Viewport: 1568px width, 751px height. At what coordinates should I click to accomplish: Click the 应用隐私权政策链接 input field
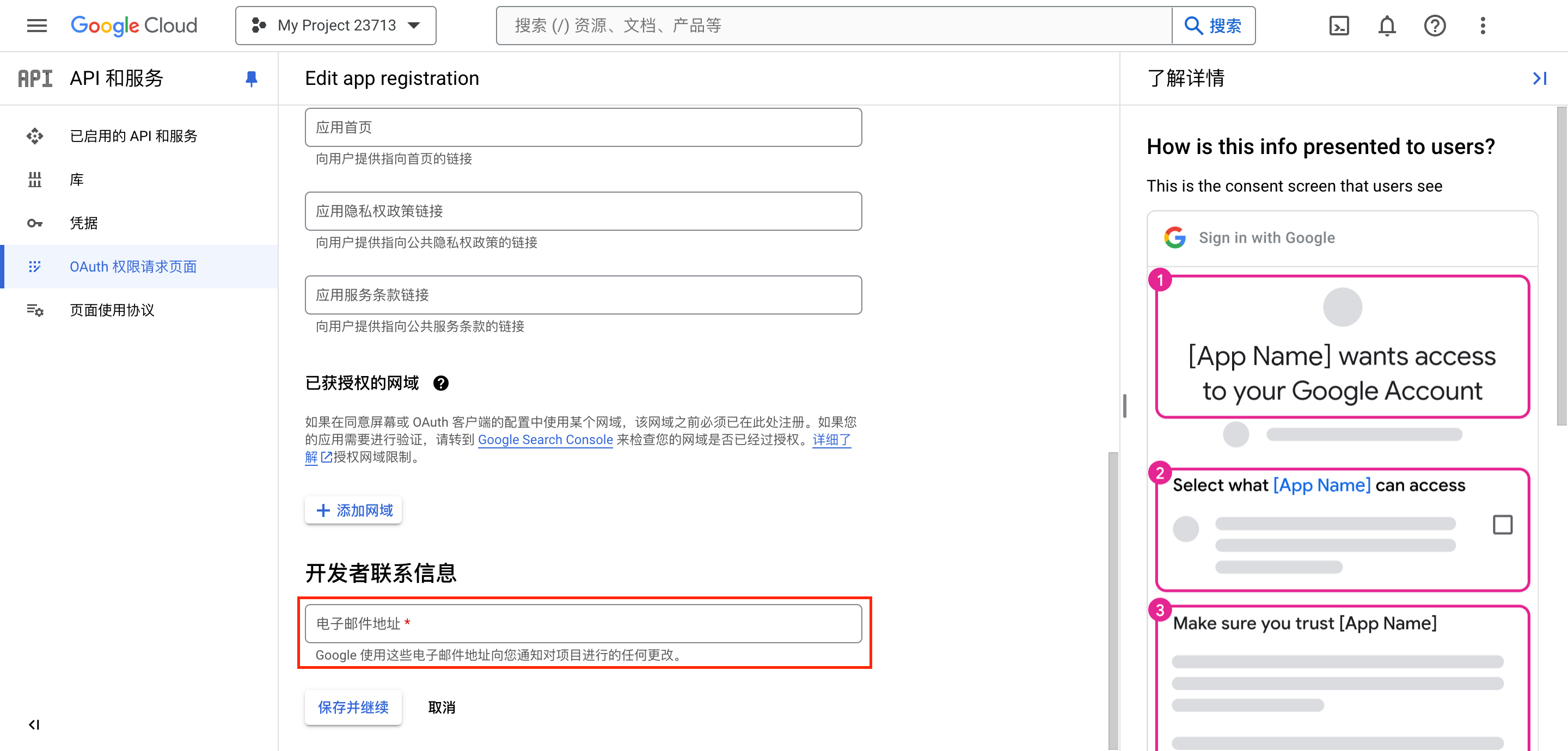583,211
